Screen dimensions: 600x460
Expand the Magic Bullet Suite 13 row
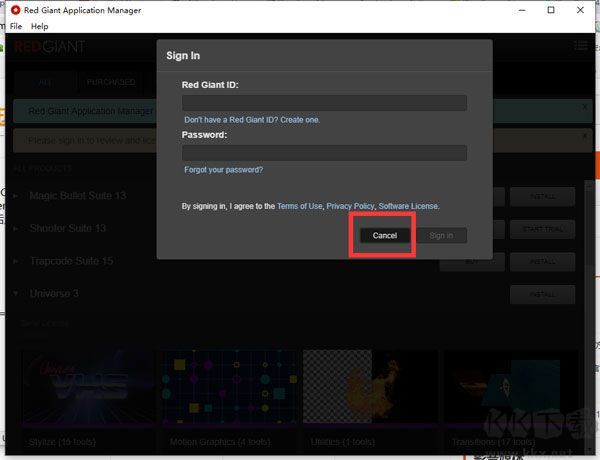pos(15,196)
